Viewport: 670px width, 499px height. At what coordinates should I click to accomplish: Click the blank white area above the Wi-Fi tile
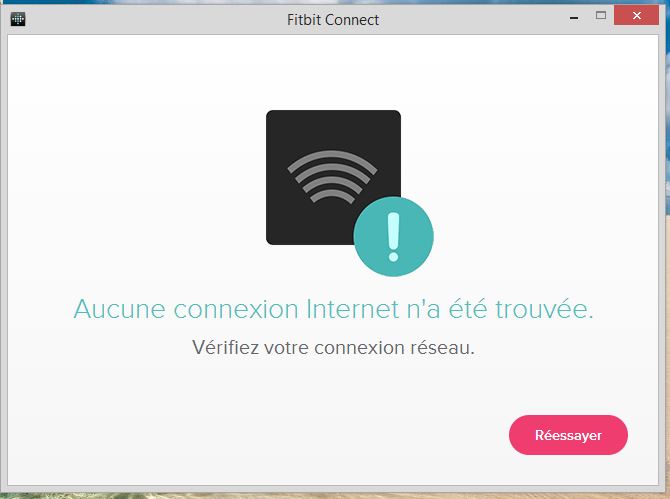[333, 72]
